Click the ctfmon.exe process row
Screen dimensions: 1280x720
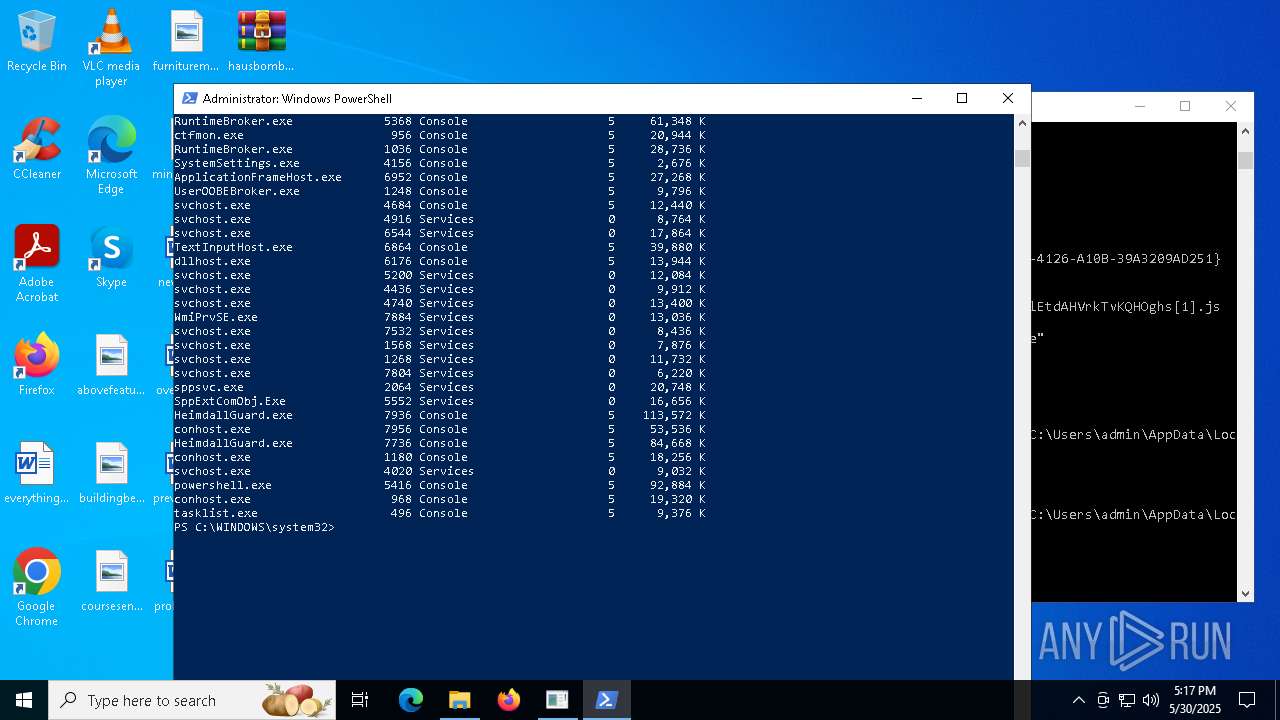click(x=440, y=135)
